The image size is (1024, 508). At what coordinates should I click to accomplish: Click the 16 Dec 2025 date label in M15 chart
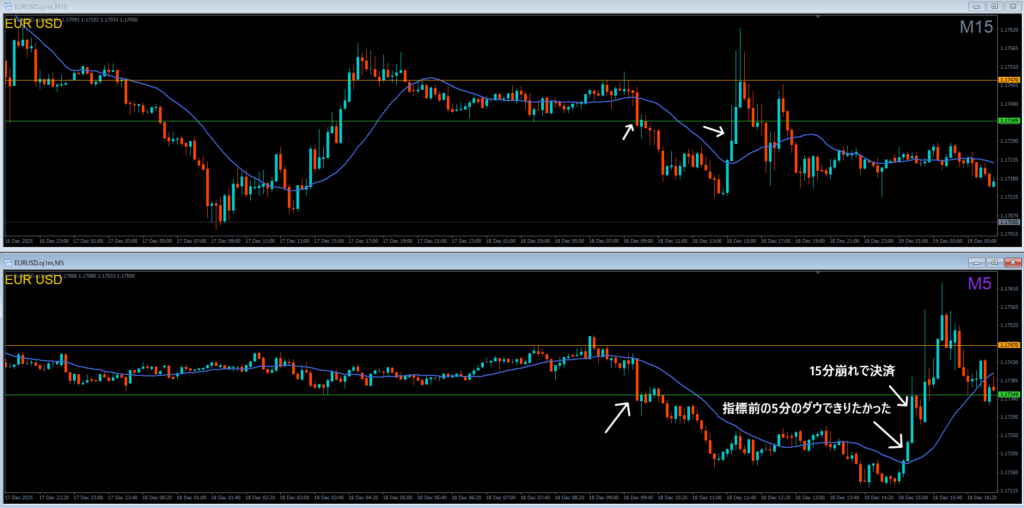click(x=19, y=241)
